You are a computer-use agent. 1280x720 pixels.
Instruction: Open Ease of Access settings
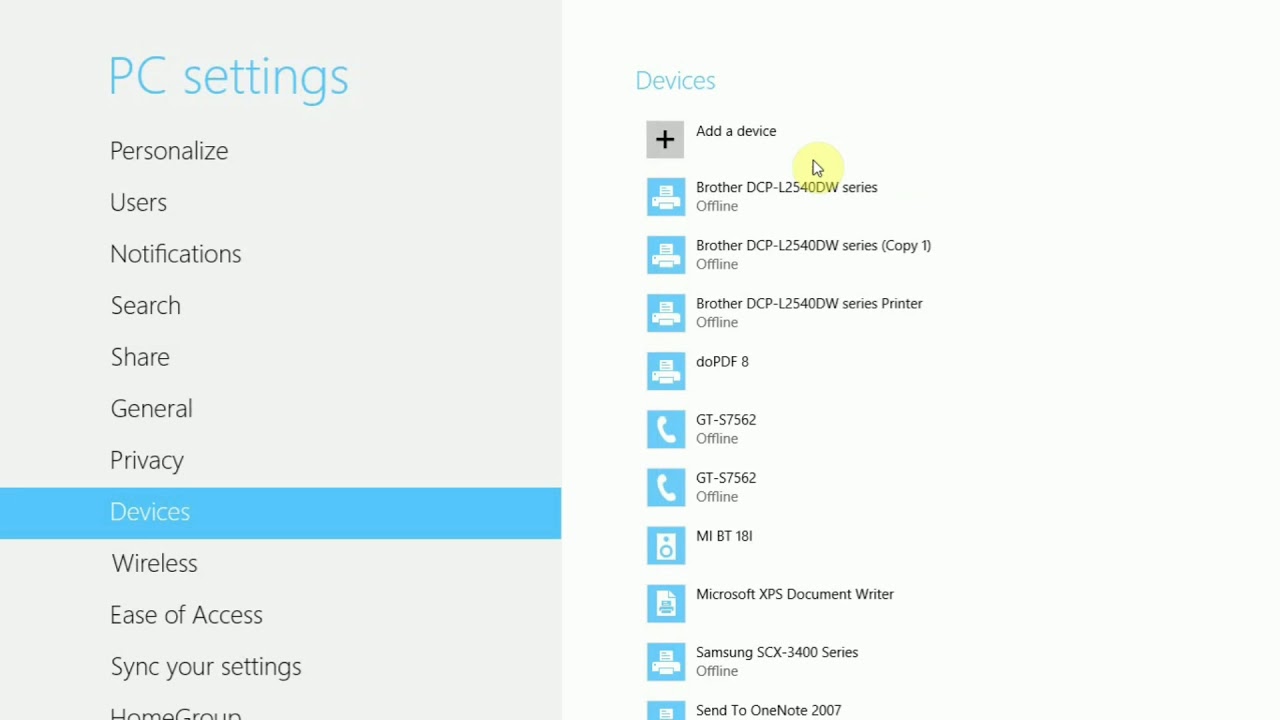point(186,615)
